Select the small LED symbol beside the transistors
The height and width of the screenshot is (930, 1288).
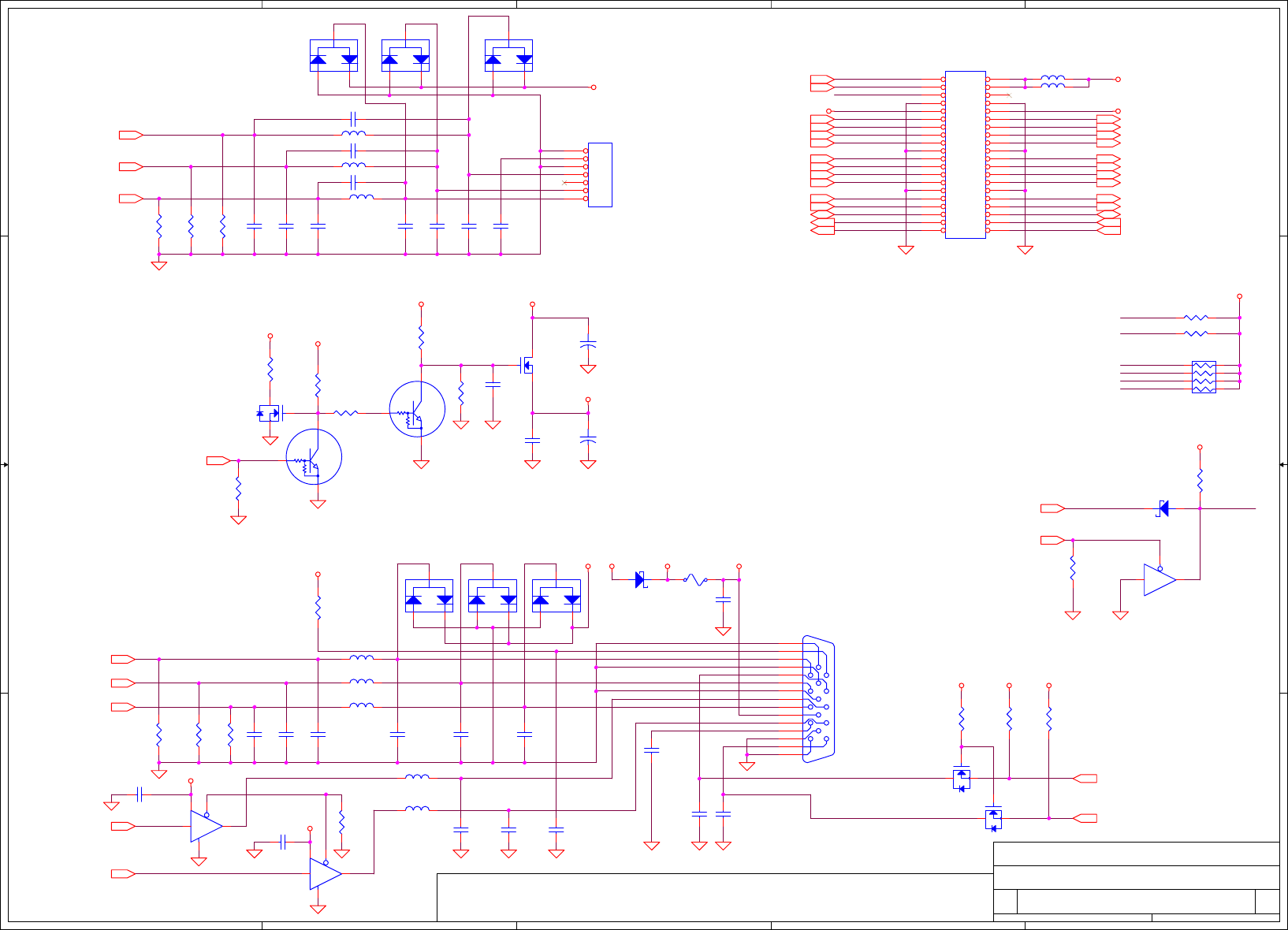[x=270, y=413]
